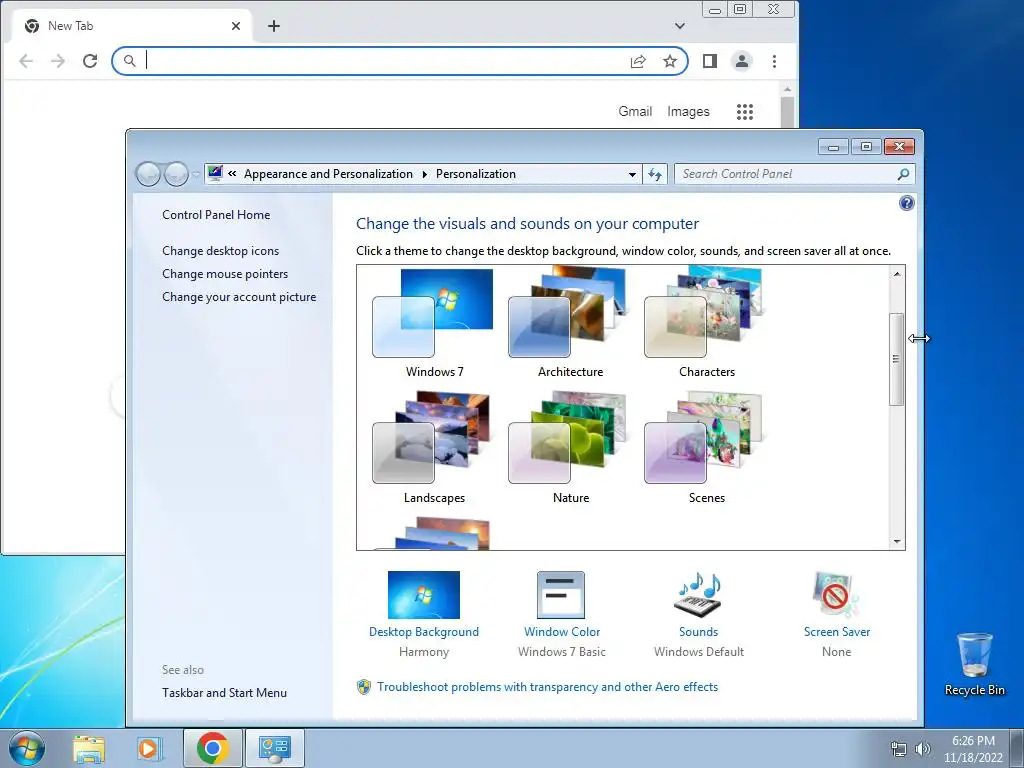1024x768 pixels.
Task: Open Desktop Background settings icon
Action: tap(424, 595)
